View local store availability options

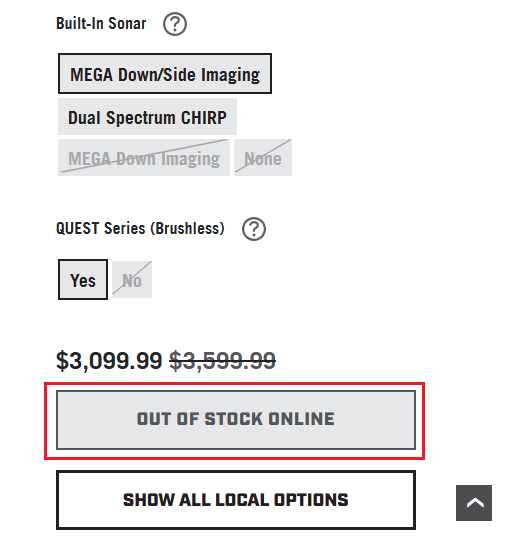[236, 500]
